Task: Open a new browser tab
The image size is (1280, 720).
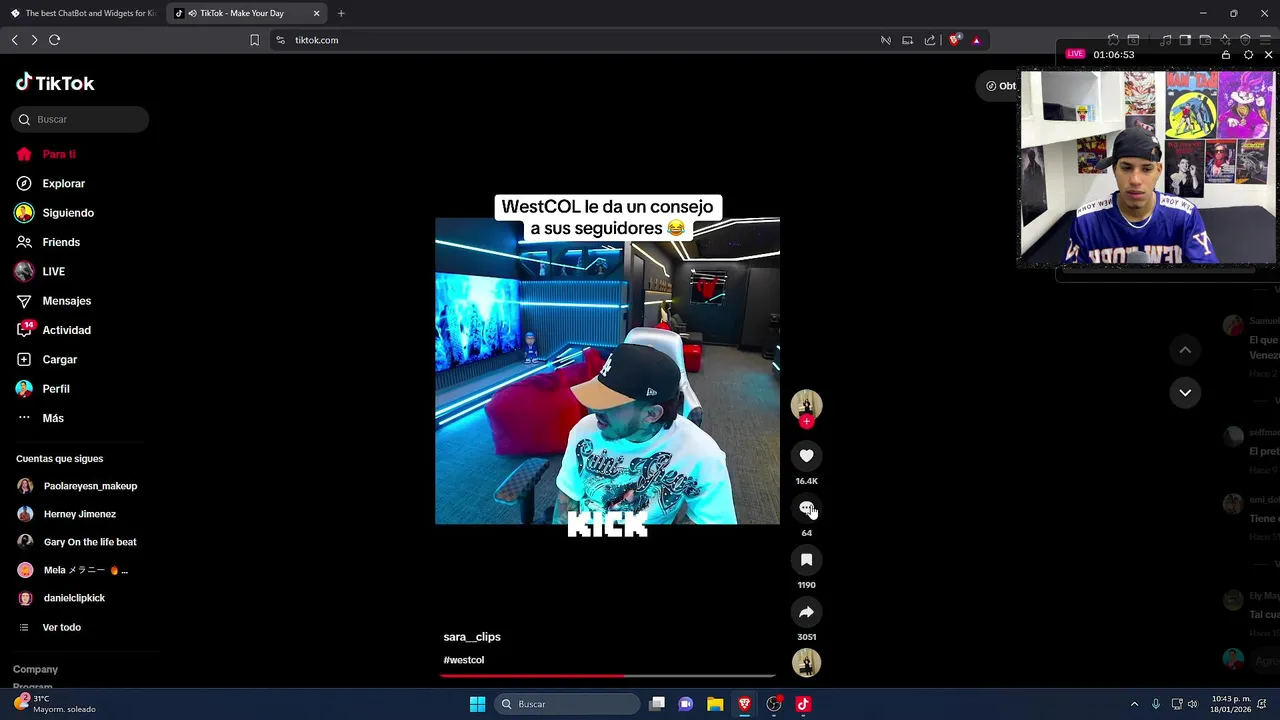Action: [341, 13]
